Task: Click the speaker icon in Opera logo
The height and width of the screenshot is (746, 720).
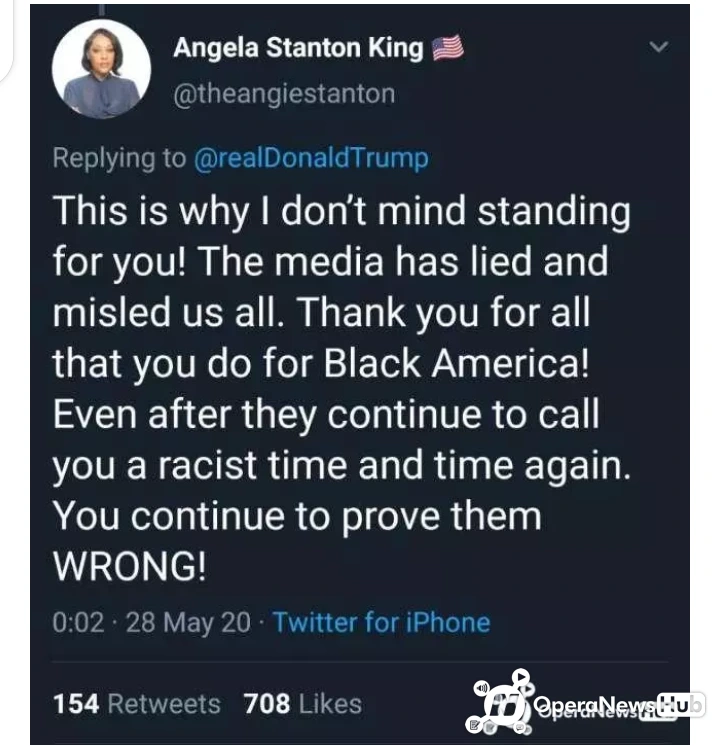Action: click(x=482, y=687)
